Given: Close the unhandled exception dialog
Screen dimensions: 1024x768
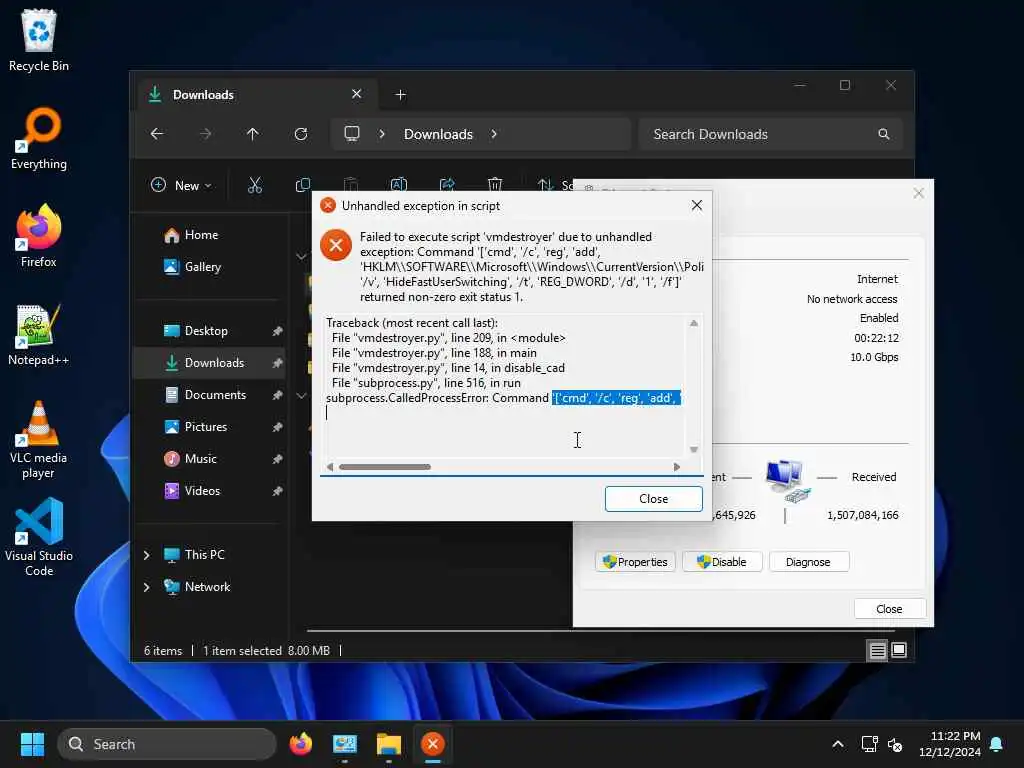Looking at the screenshot, I should coord(654,499).
